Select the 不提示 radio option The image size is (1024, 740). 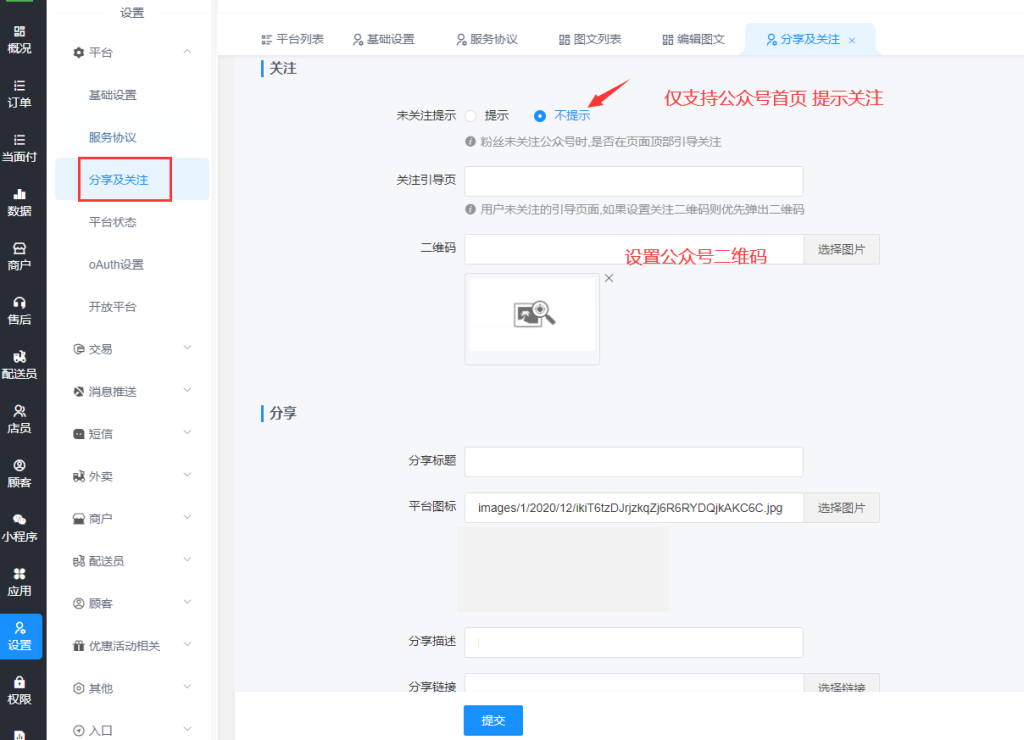(x=540, y=116)
